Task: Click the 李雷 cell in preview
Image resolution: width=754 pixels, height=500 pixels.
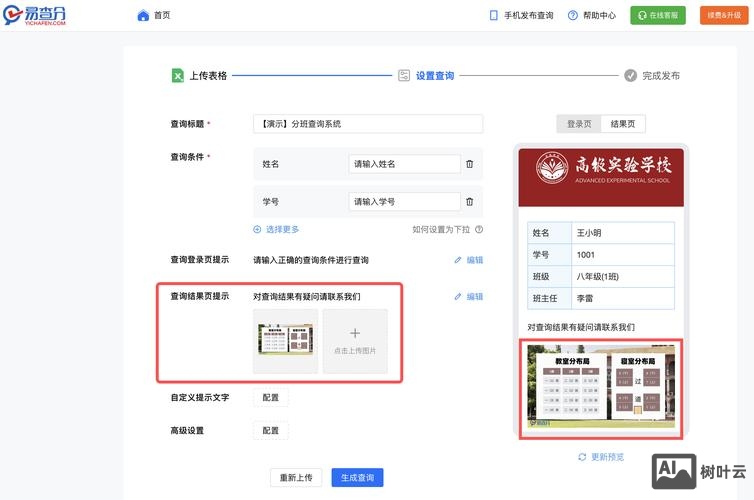Action: tap(623, 298)
